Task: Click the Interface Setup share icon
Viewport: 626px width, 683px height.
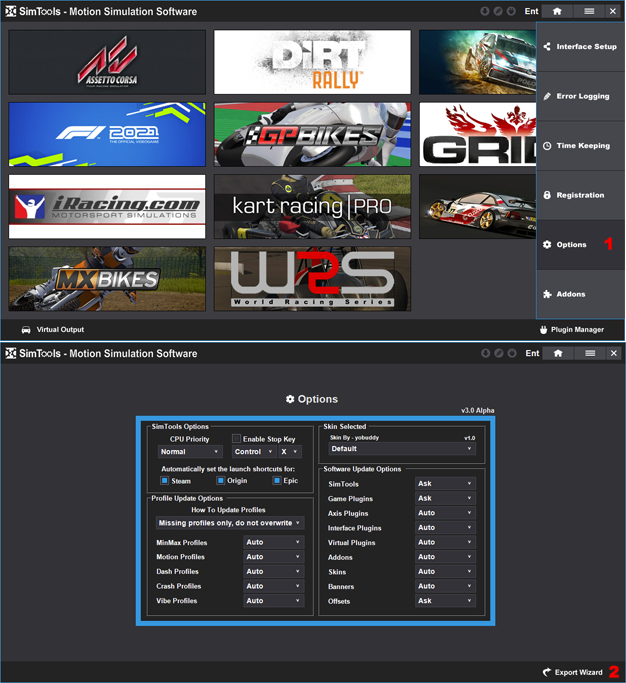Action: [547, 47]
